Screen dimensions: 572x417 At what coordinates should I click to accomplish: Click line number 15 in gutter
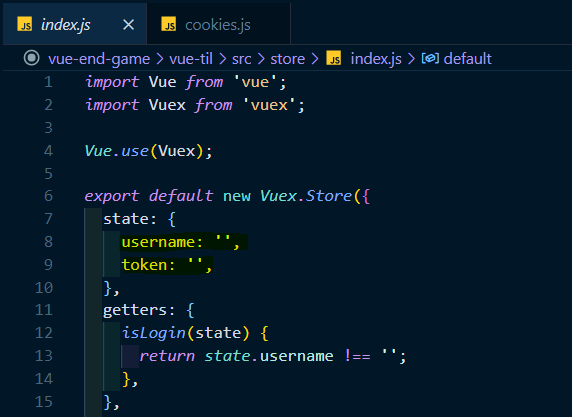tap(44, 402)
